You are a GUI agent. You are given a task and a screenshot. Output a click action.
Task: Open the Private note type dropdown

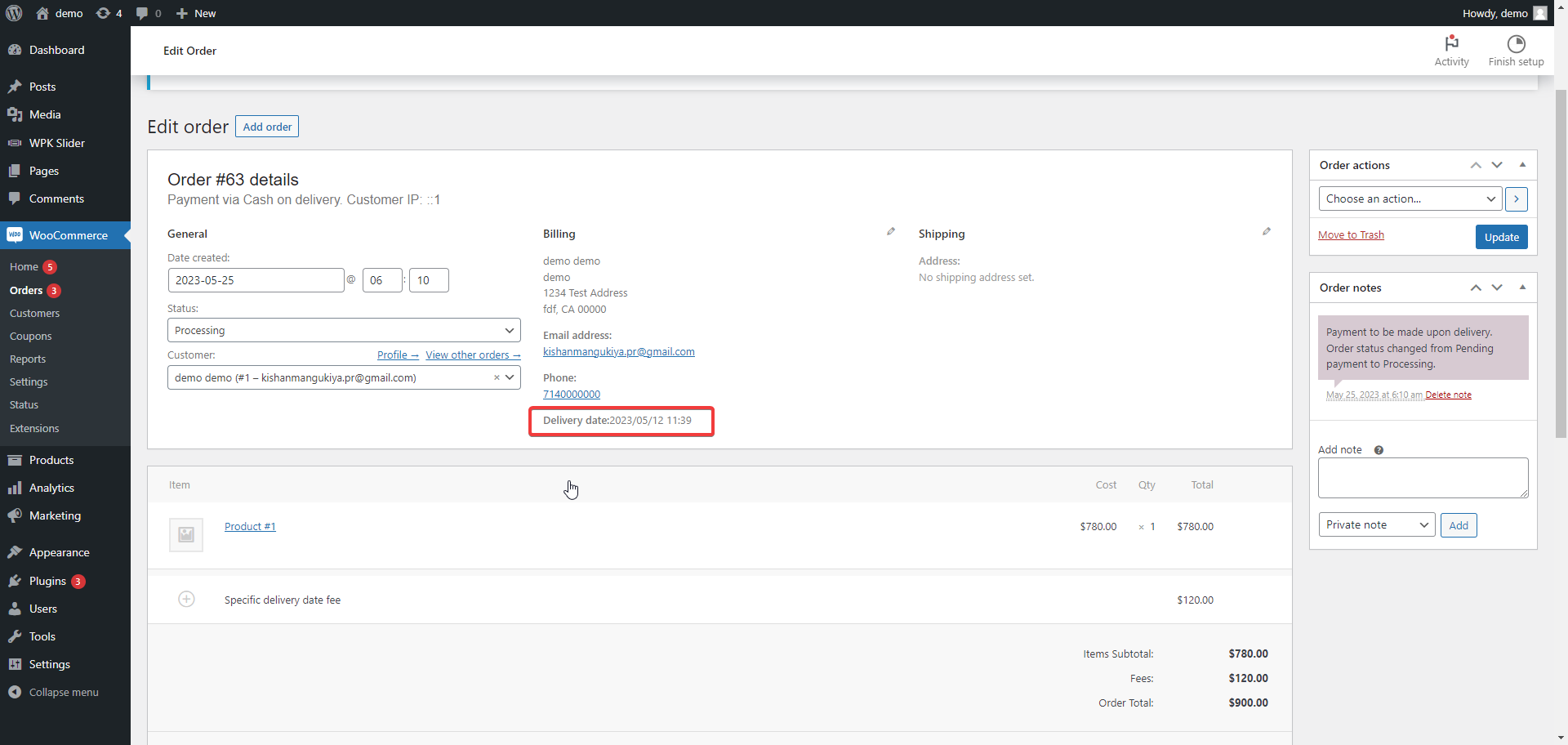tap(1377, 524)
